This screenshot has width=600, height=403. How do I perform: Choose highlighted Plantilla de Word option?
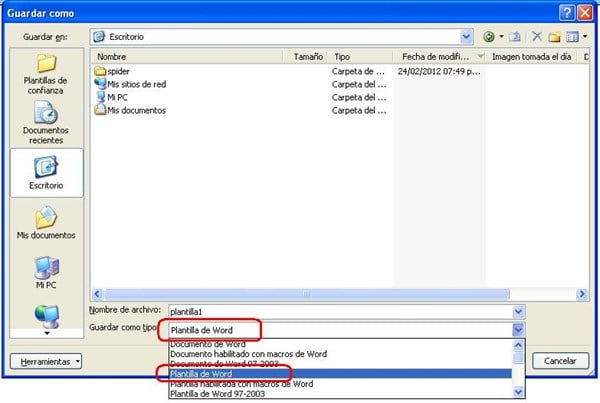pos(340,374)
